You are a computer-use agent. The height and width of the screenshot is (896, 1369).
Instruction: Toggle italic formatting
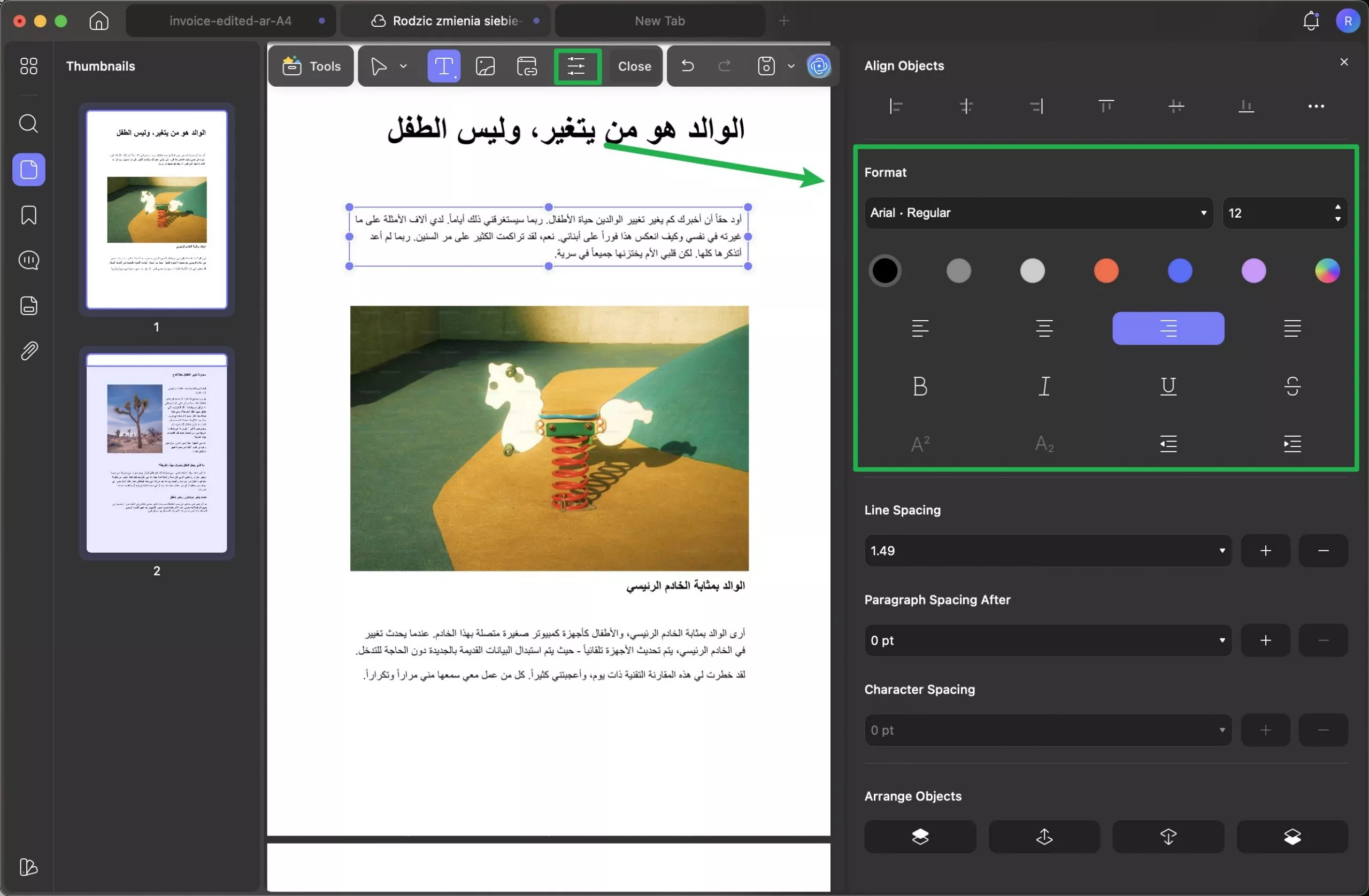pyautogui.click(x=1044, y=386)
